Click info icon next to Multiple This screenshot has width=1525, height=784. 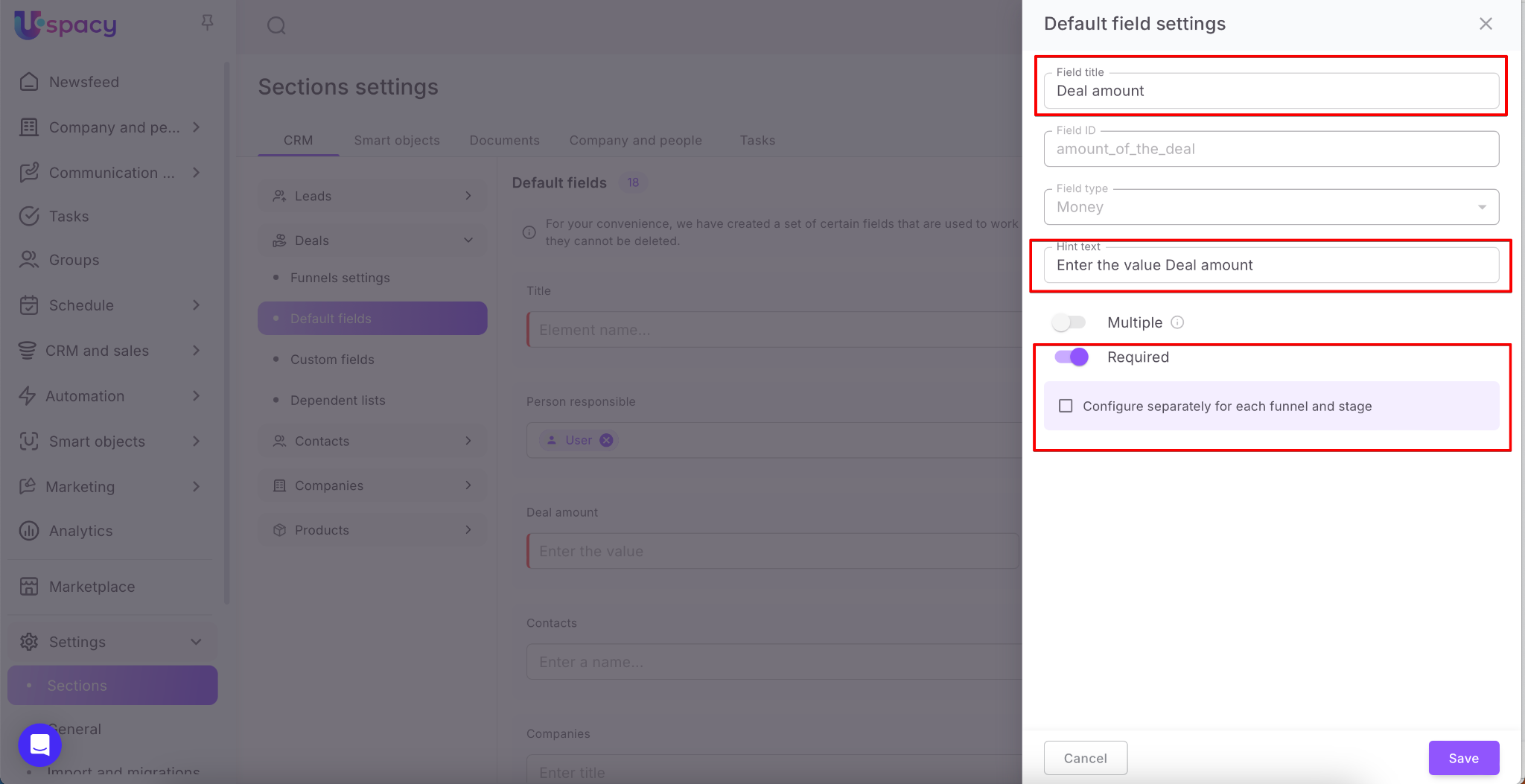(1177, 322)
